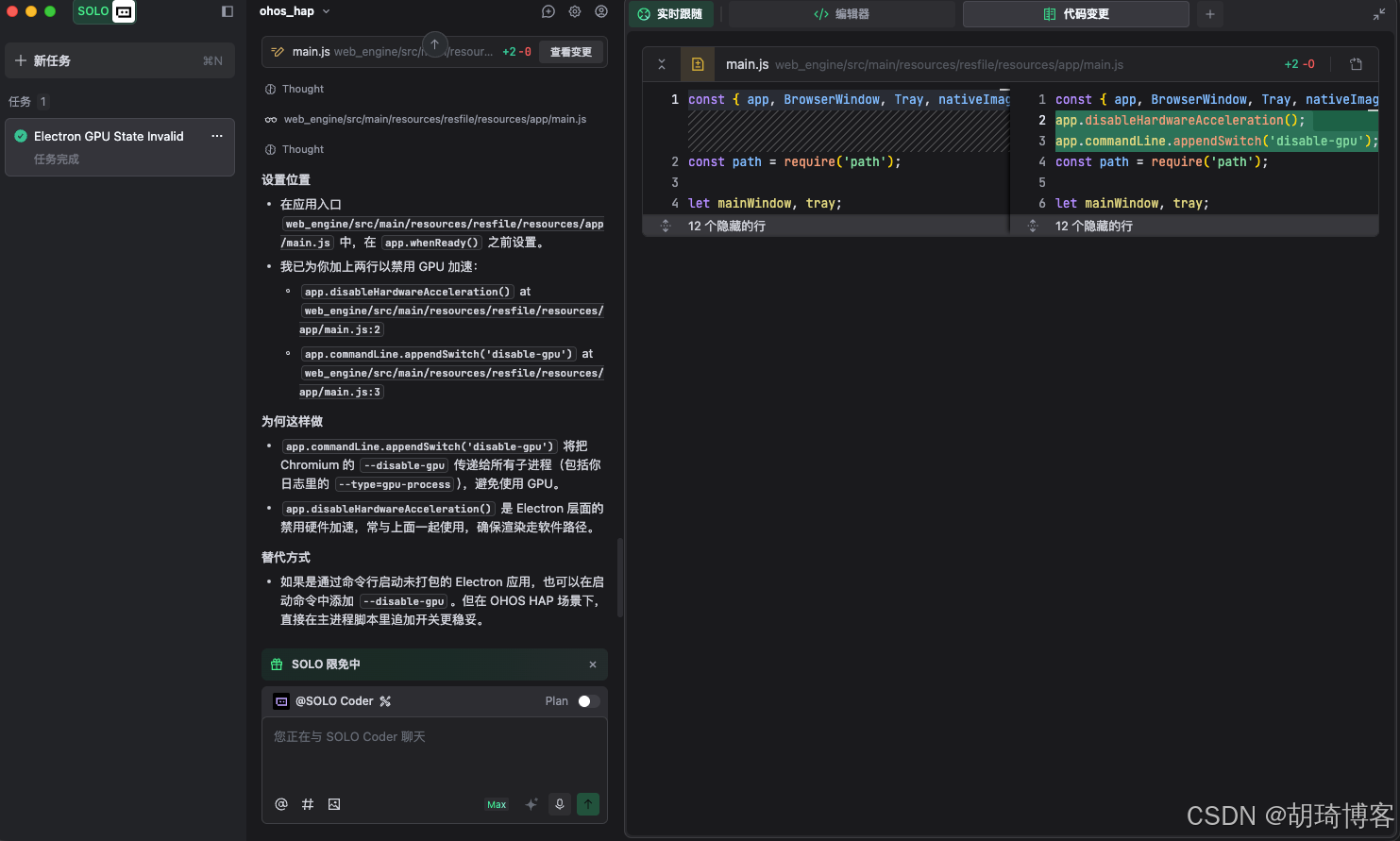
Task: Open more options for Electron GPU State Invalid task
Action: pos(217,136)
